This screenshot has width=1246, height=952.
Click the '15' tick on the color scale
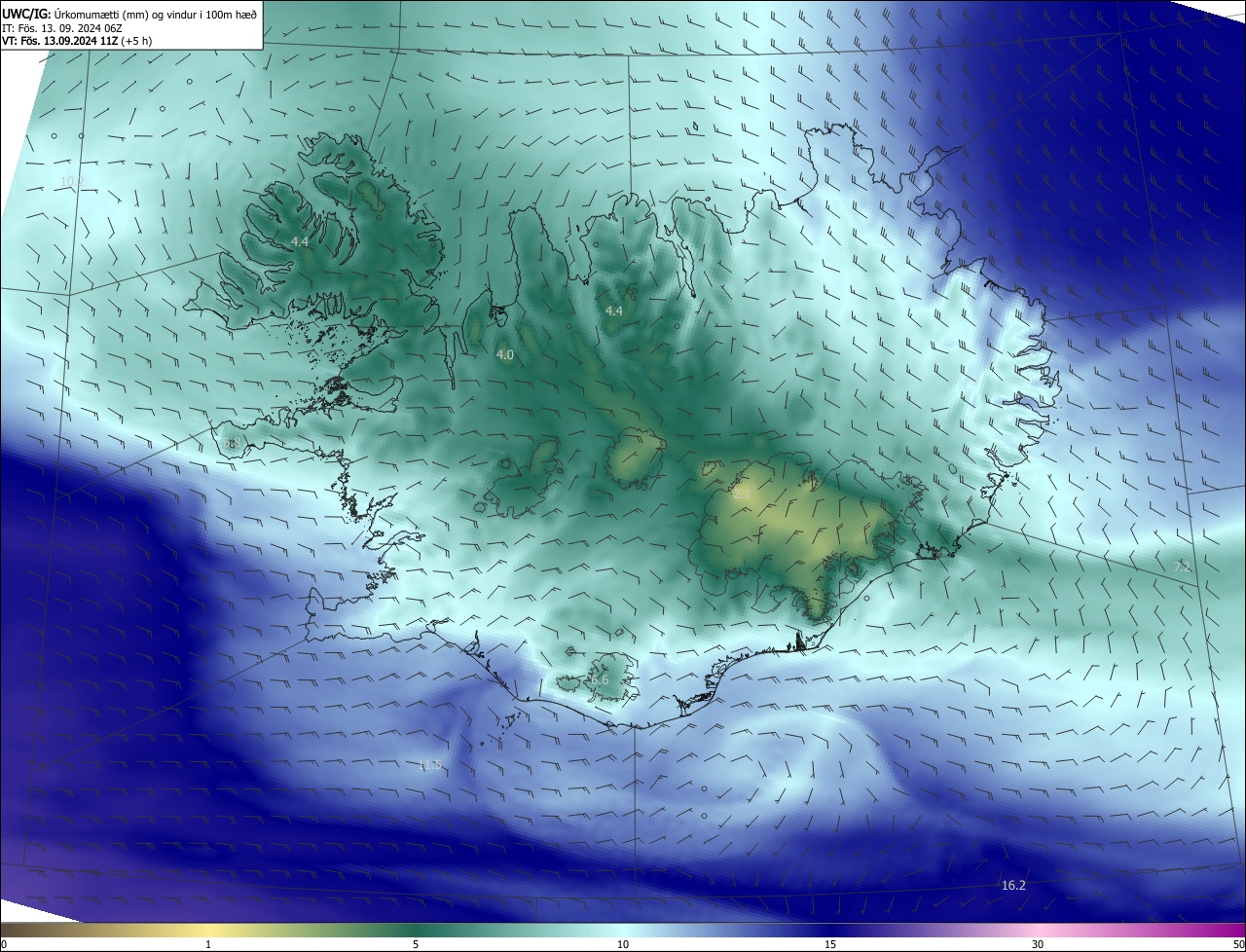(830, 944)
